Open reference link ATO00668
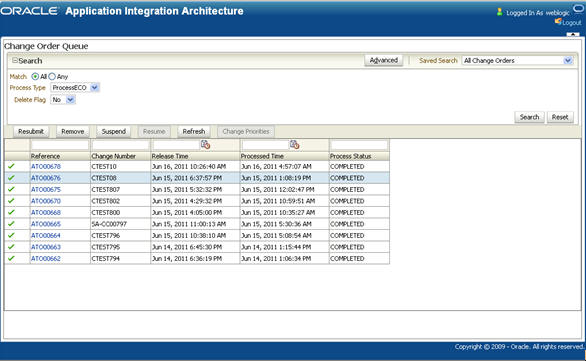The height and width of the screenshot is (361, 586). point(46,212)
